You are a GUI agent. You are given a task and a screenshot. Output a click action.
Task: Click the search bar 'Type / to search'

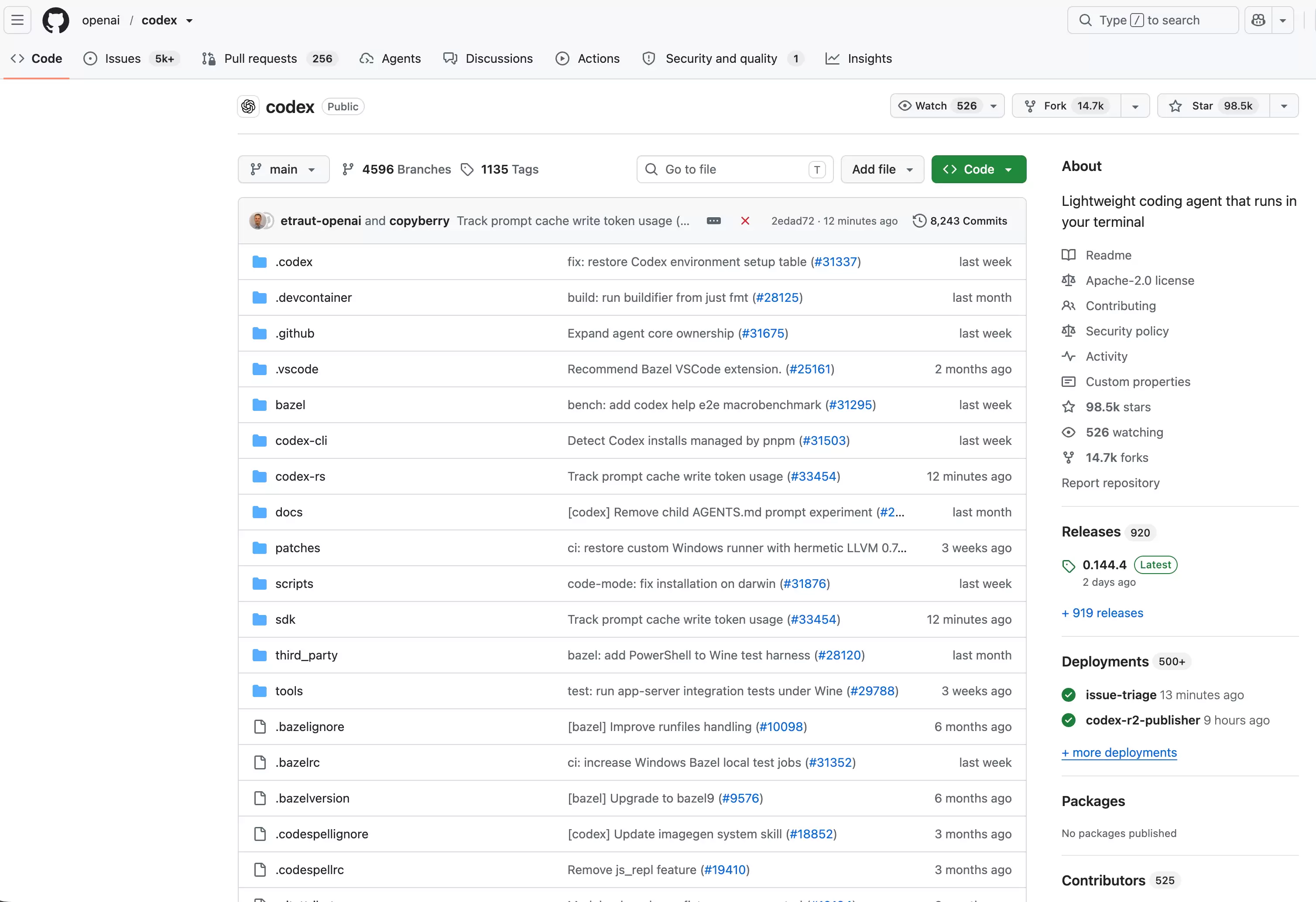(x=1152, y=20)
